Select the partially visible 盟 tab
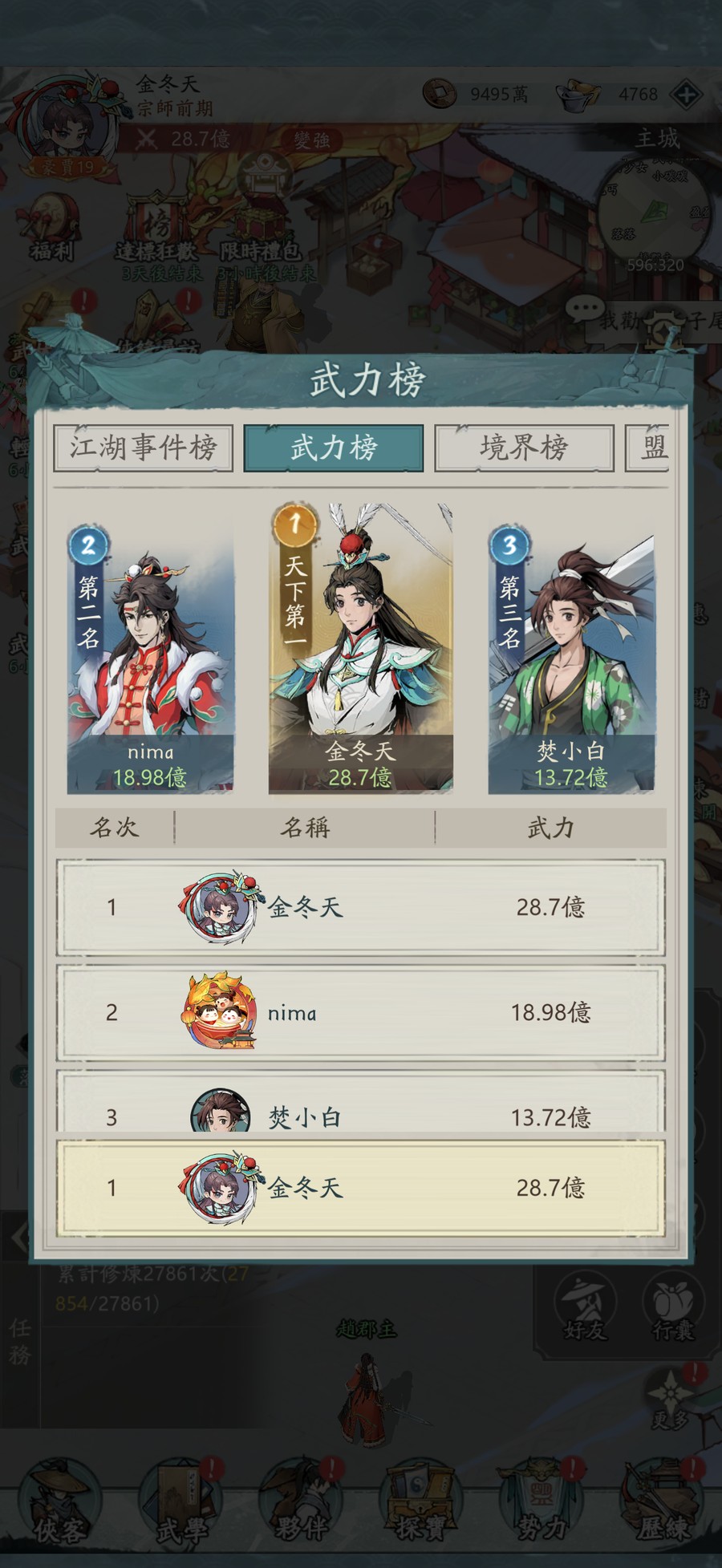Image resolution: width=722 pixels, height=1568 pixels. point(648,448)
